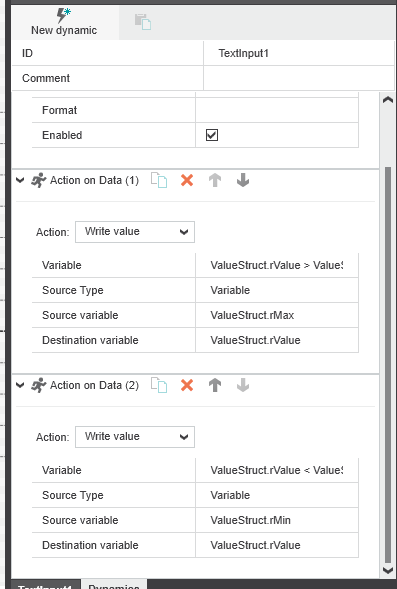Click the scrollbar down arrow

pyautogui.click(x=388, y=570)
